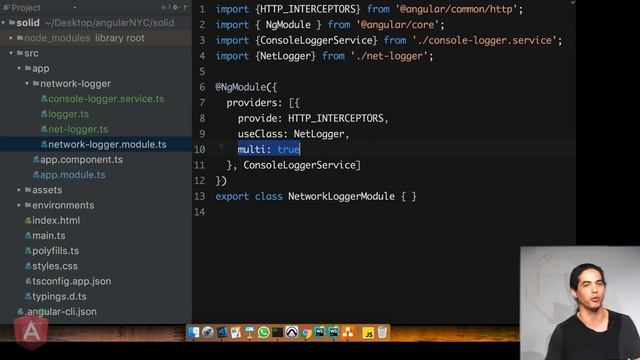Open Project panel settings gear
The image size is (640, 360).
(x=175, y=7)
